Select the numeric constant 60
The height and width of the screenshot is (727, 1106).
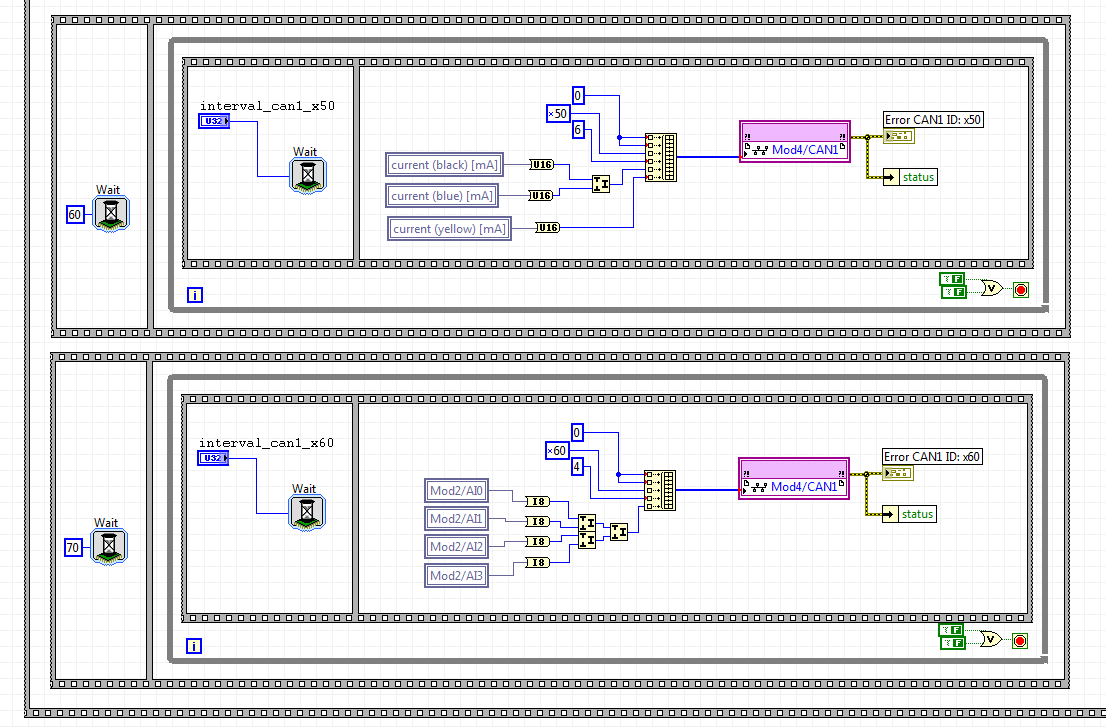coord(75,214)
